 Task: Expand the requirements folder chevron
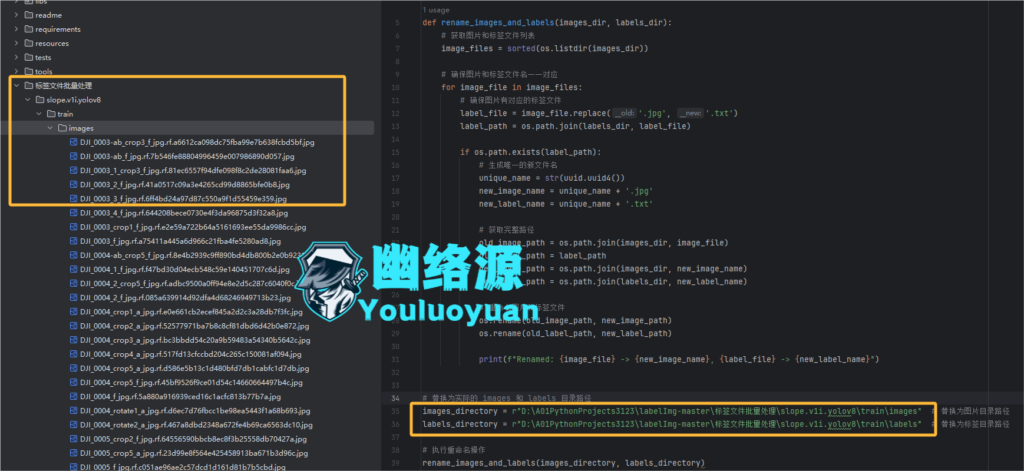coord(16,29)
